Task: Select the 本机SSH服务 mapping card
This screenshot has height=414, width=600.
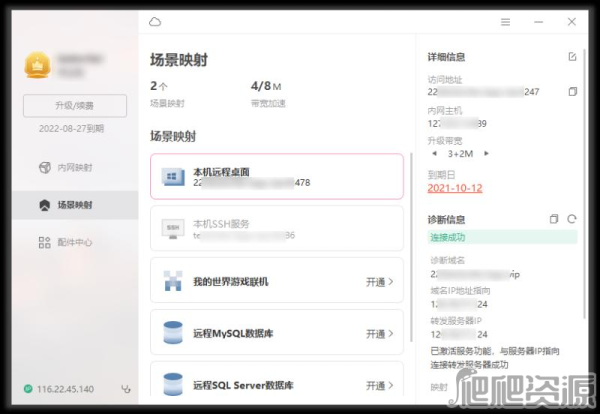Action: pyautogui.click(x=277, y=229)
